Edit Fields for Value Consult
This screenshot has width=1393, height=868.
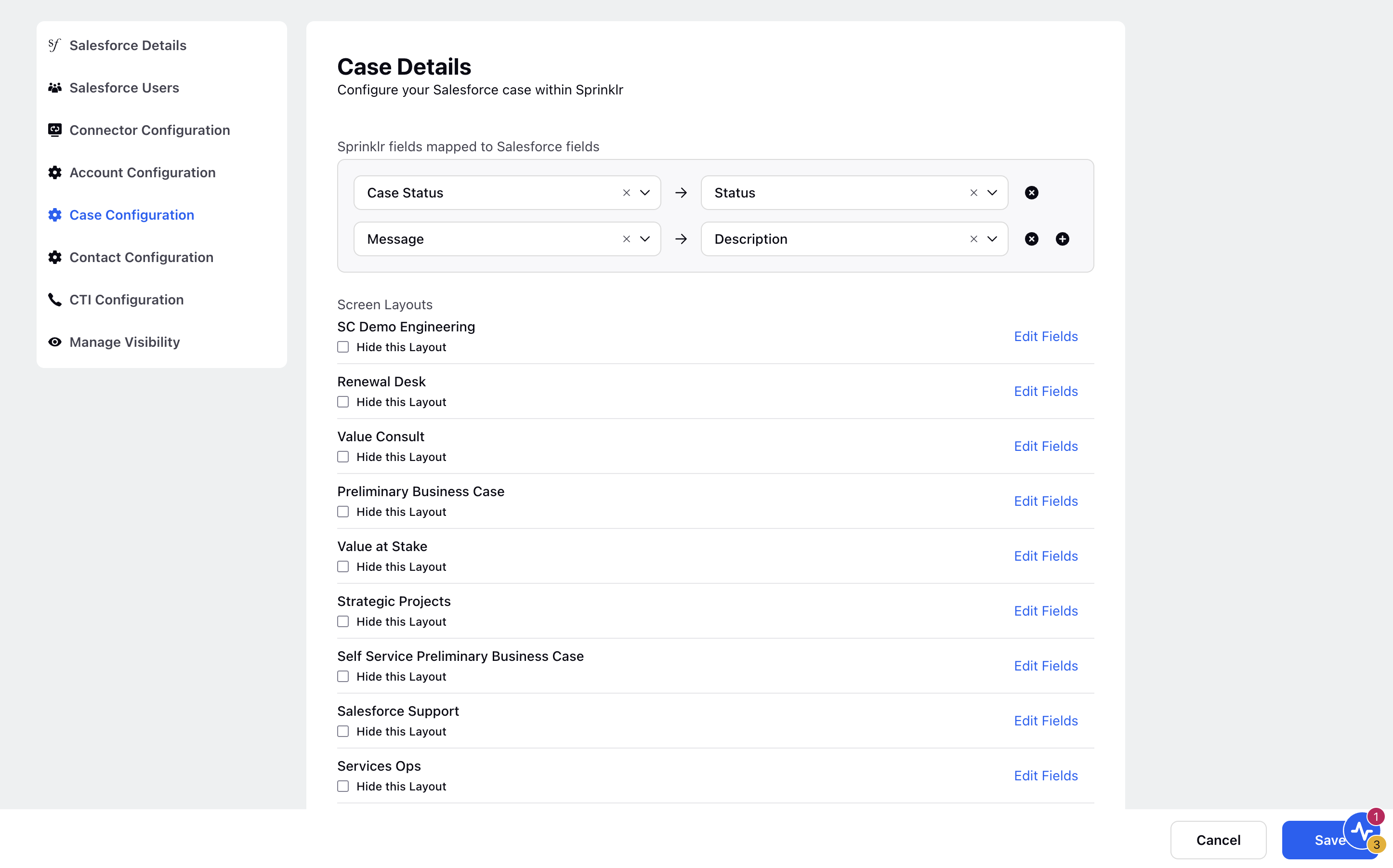[1046, 446]
